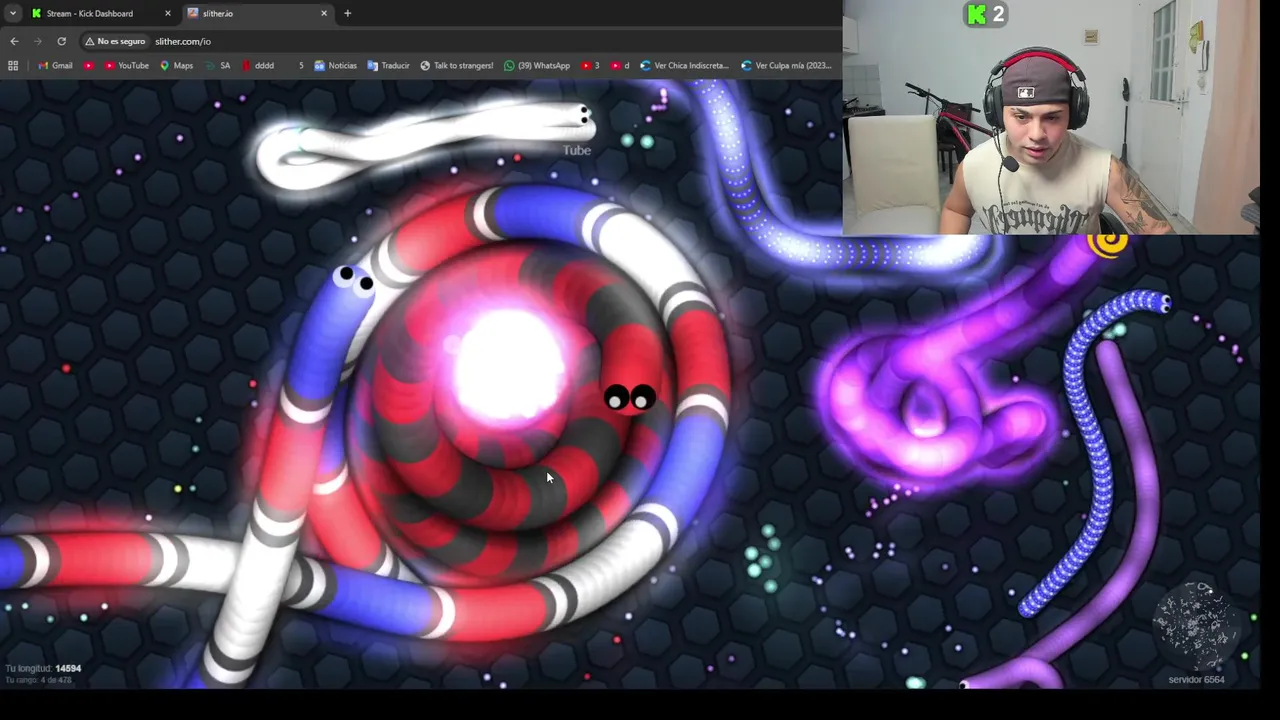The height and width of the screenshot is (720, 1280).
Task: Open the YouTube bookmark
Action: (x=127, y=65)
